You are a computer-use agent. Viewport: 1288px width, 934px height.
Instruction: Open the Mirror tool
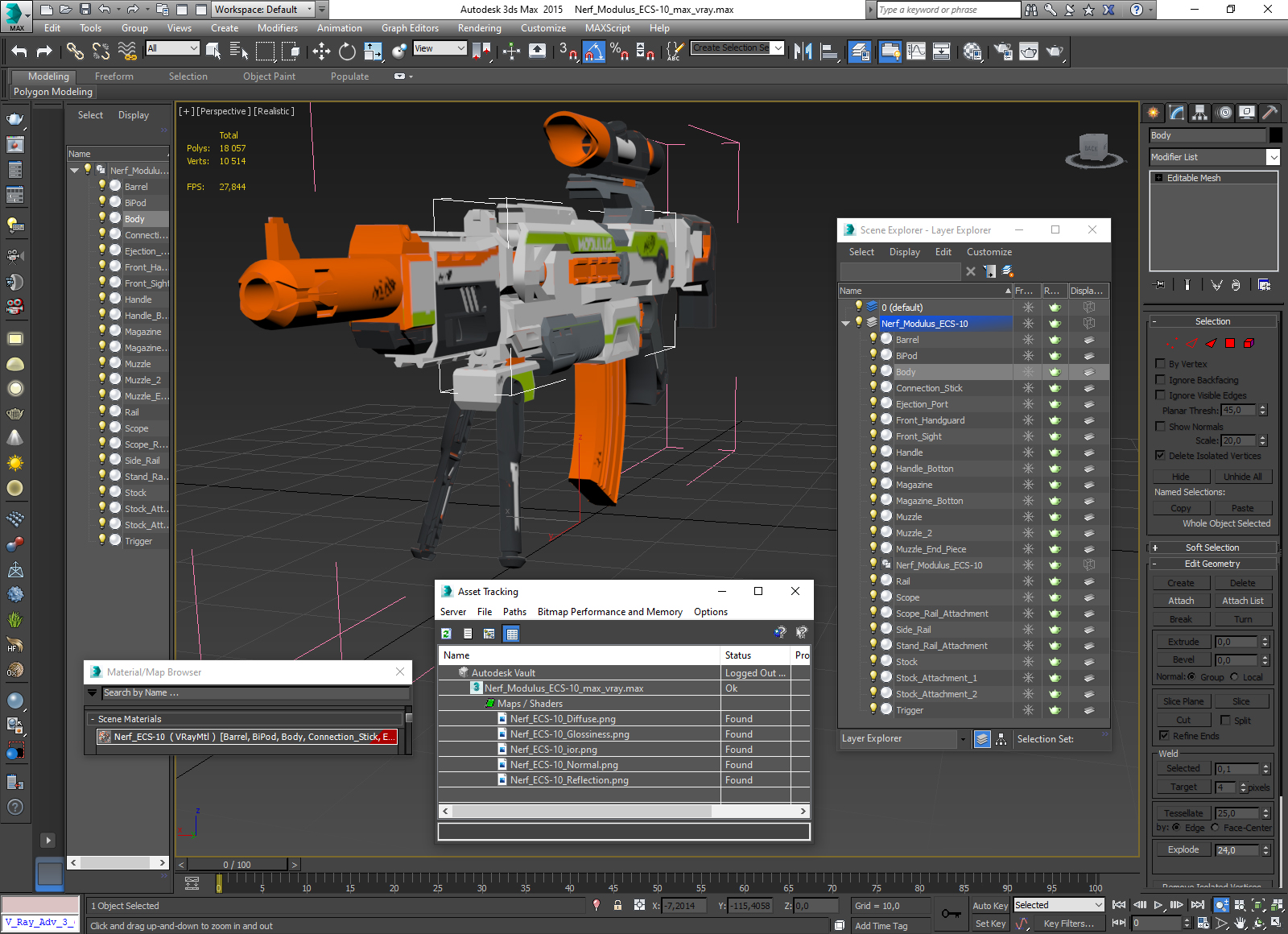803,52
